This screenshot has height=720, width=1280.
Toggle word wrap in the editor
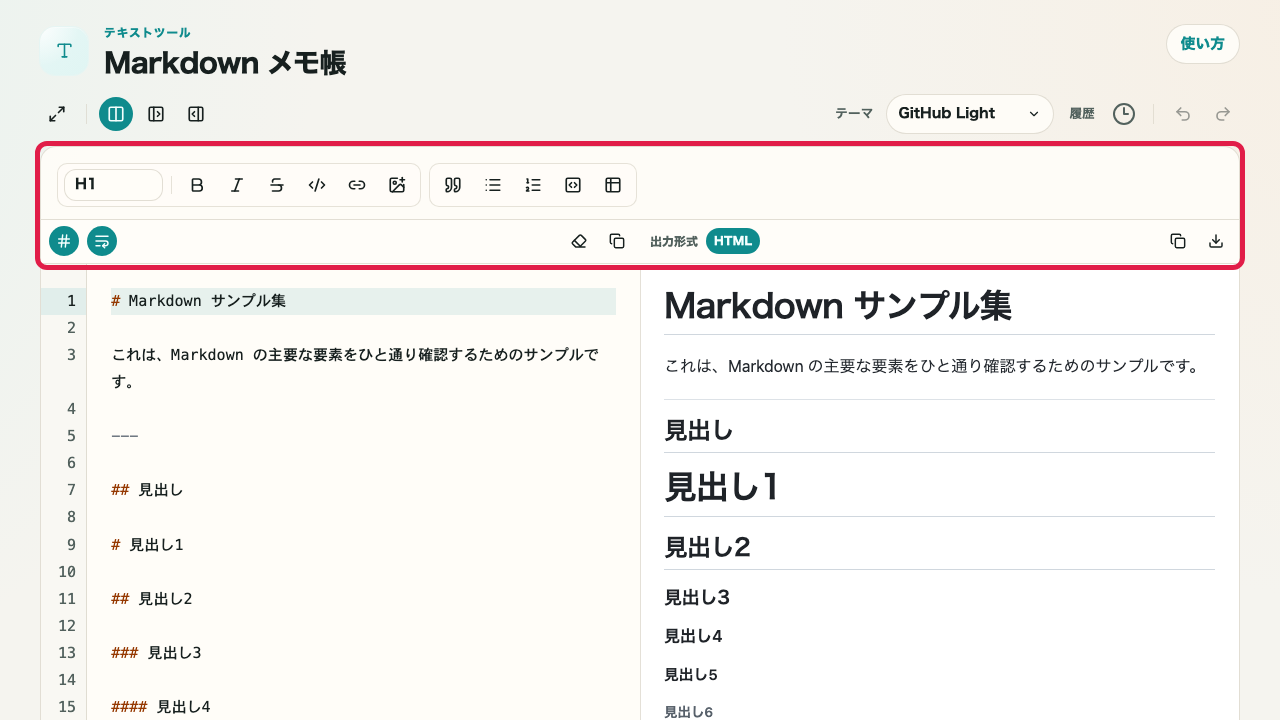102,241
